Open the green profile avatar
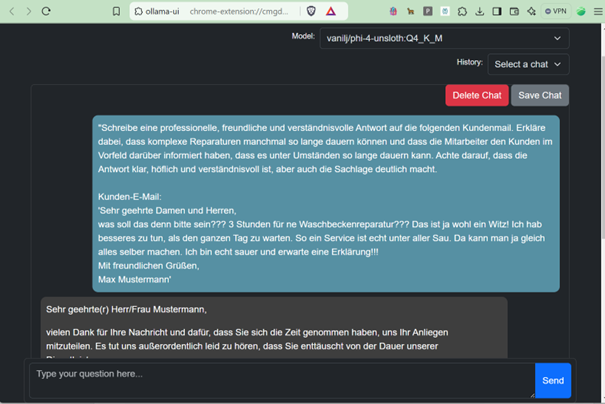Image resolution: width=605 pixels, height=404 pixels. pyautogui.click(x=581, y=11)
